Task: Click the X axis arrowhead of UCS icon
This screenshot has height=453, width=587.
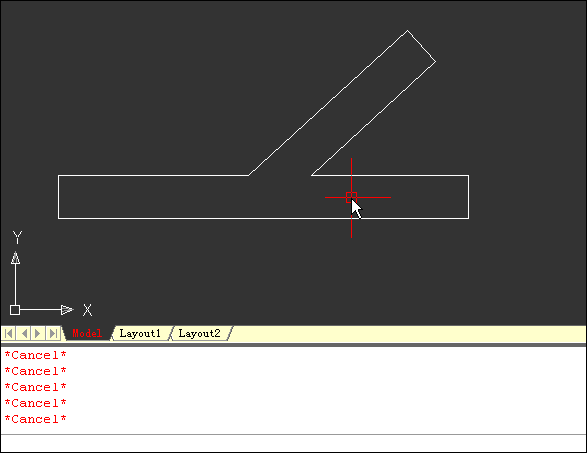Action: click(67, 310)
